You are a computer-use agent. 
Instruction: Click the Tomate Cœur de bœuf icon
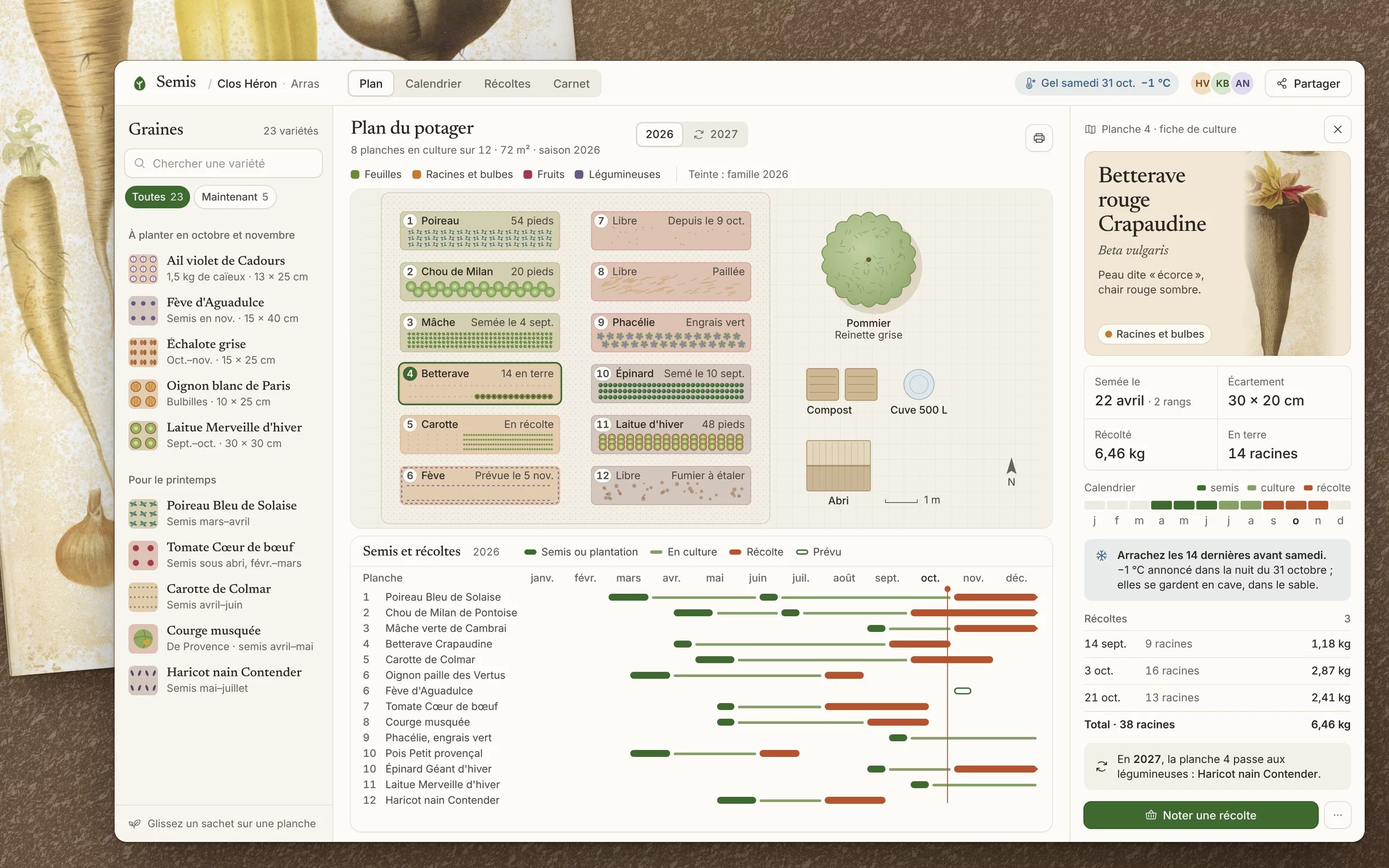[143, 556]
